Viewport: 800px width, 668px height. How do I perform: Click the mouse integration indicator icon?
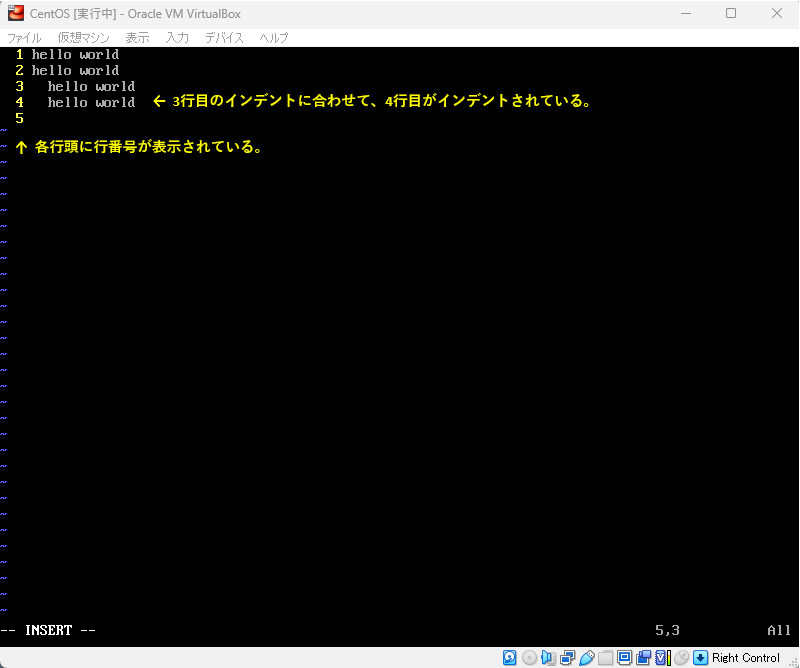pyautogui.click(x=681, y=657)
